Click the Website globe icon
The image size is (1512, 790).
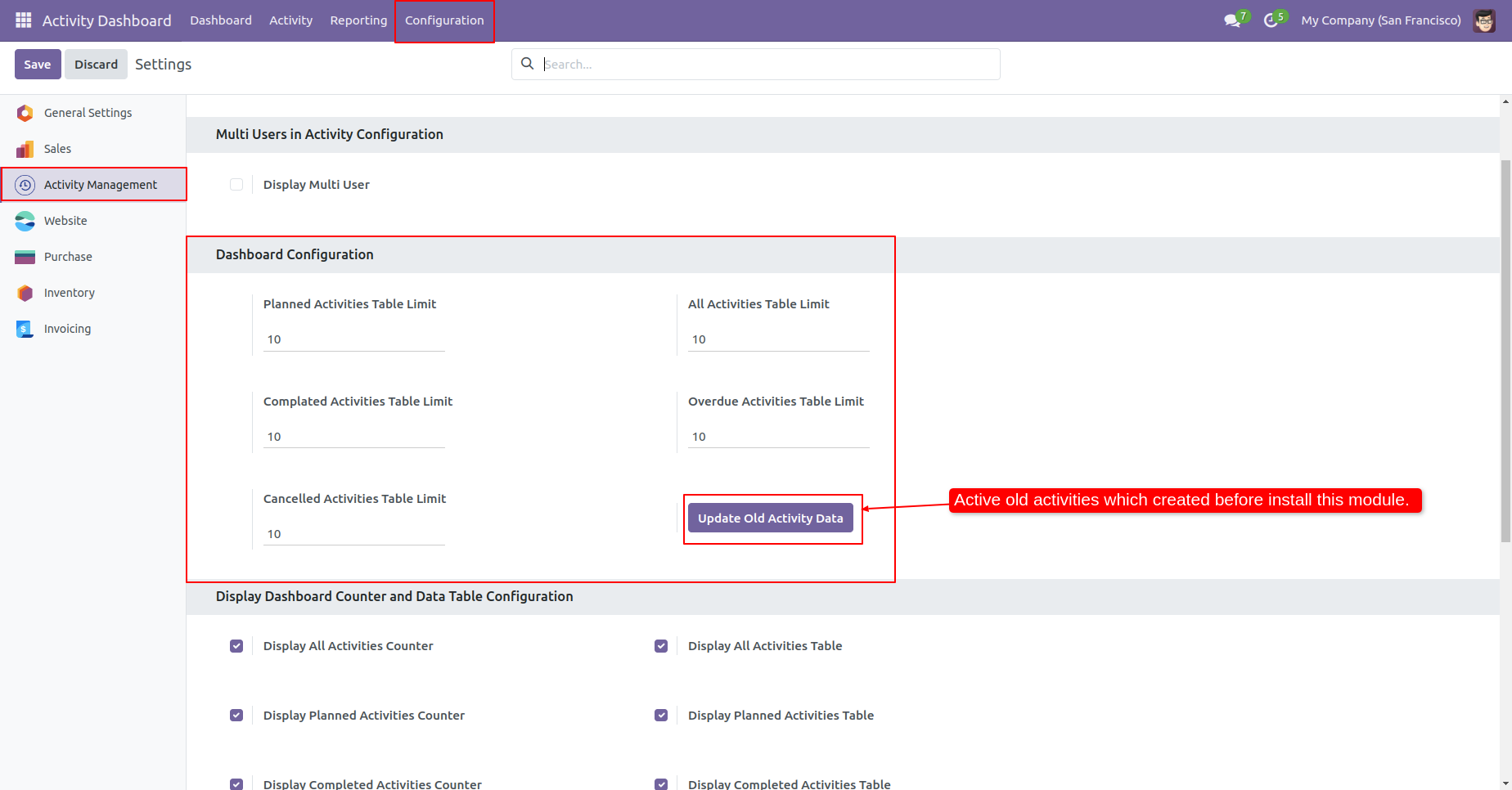[25, 221]
